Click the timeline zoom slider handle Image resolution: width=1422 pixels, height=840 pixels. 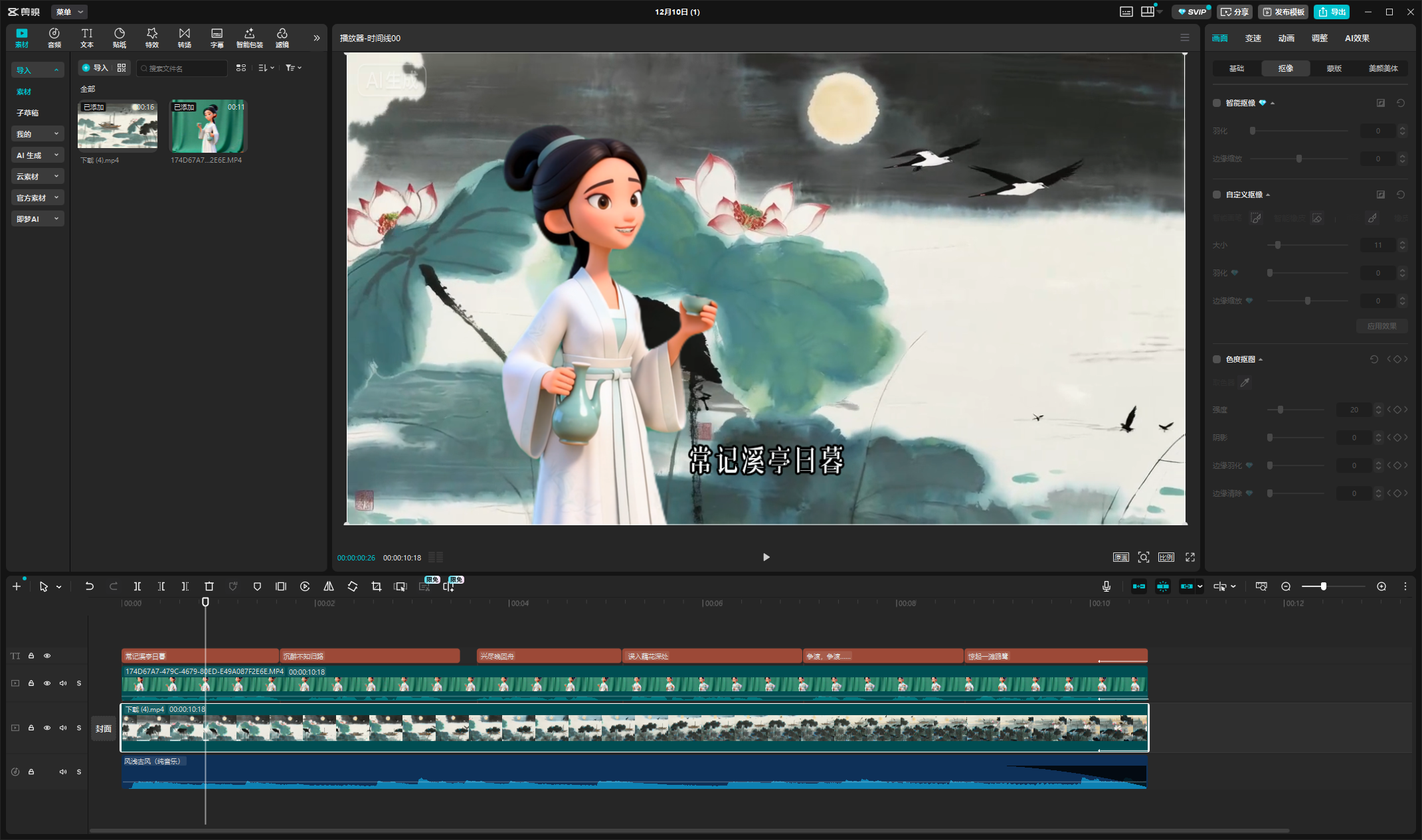click(1324, 586)
